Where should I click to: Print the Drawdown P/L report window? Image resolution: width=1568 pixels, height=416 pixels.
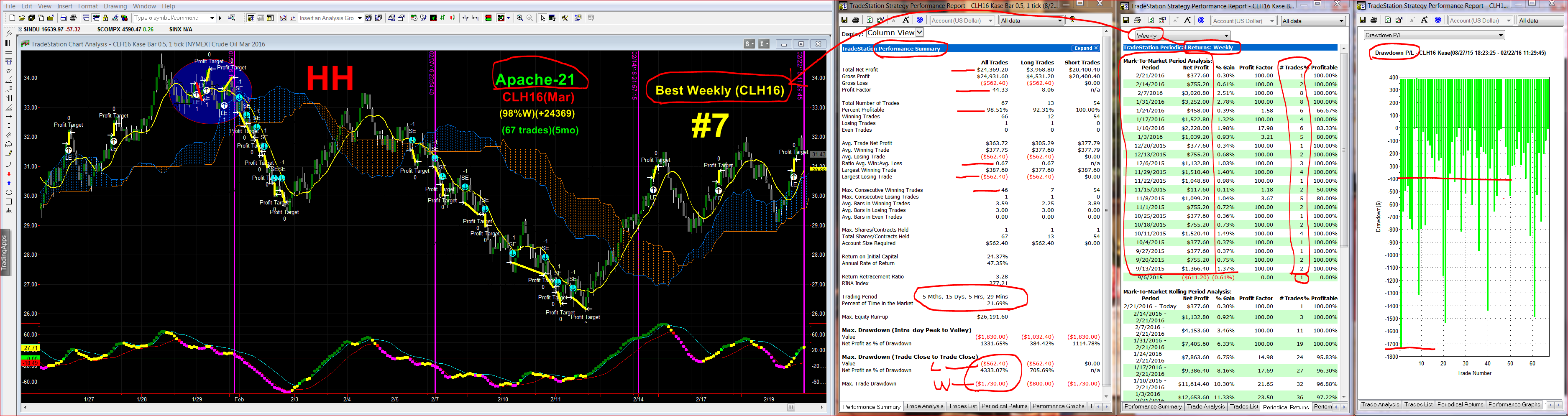tap(1374, 20)
